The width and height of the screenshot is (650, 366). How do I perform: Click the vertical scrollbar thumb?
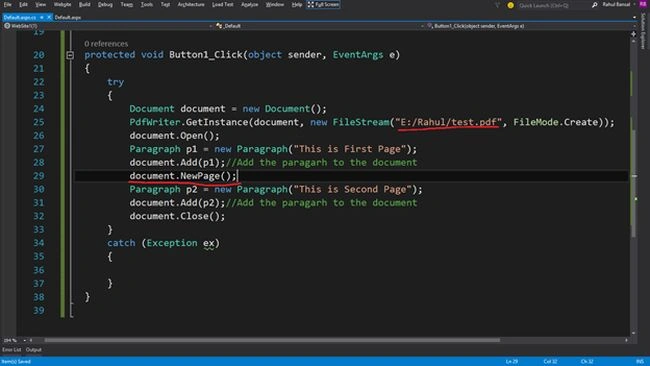[x=633, y=184]
